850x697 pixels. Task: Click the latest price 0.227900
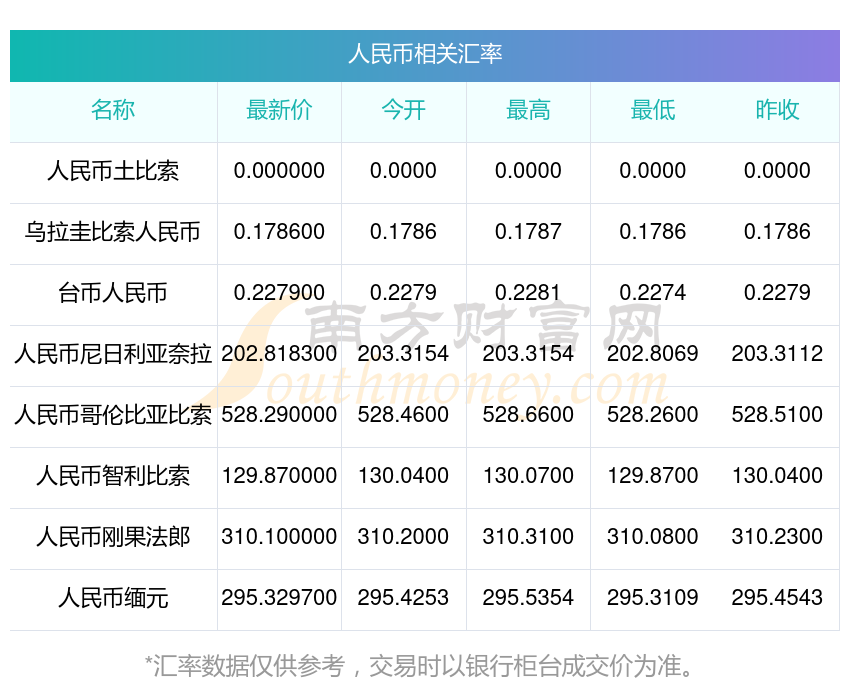point(279,293)
